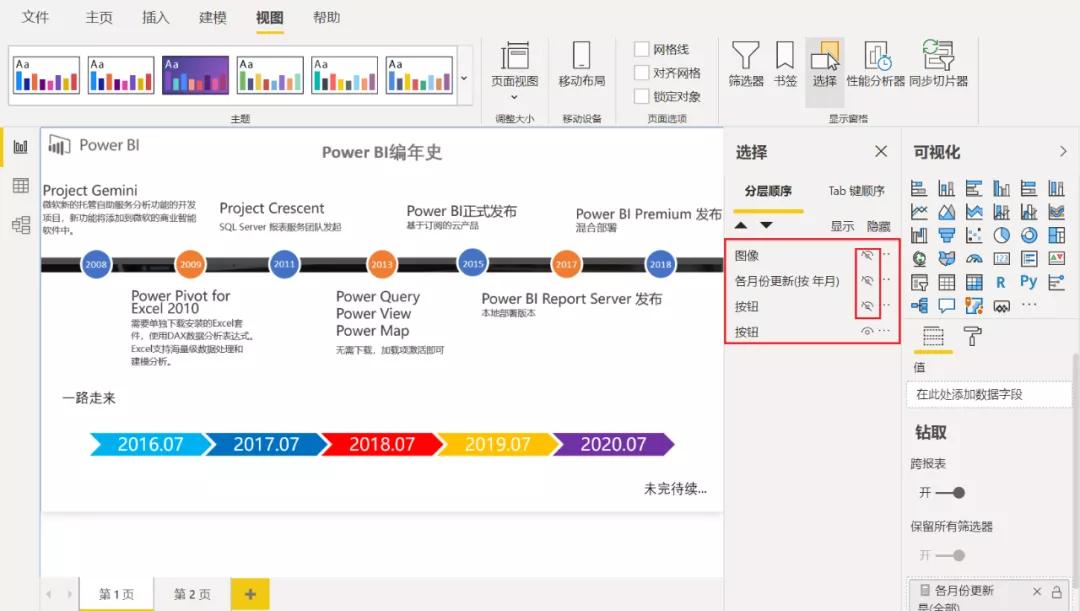Insert a Q&A speech bubble visual
Viewport: 1080px width, 611px height.
pyautogui.click(x=946, y=305)
